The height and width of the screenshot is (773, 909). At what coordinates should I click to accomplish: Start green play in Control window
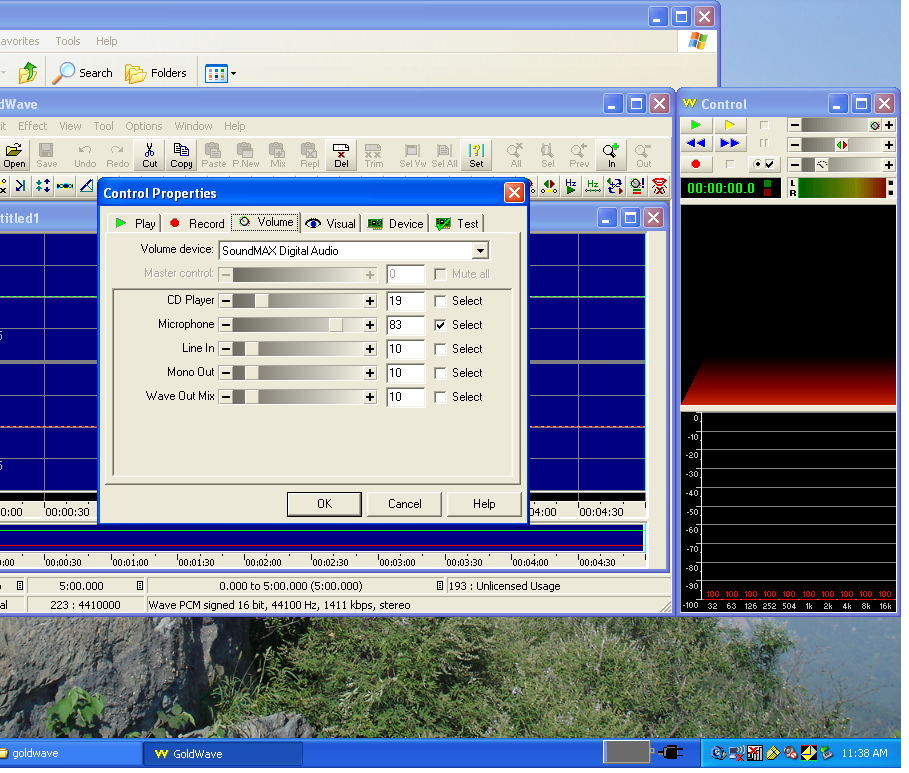coord(696,125)
